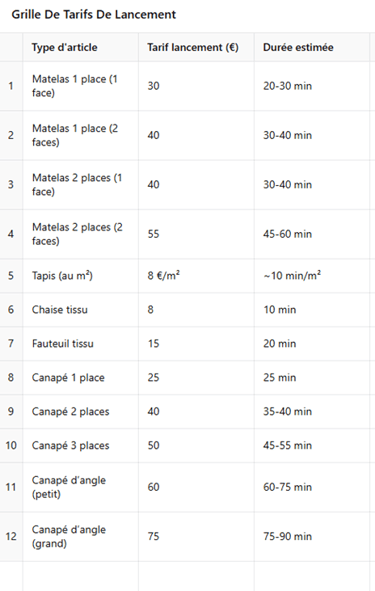Select the 'Durée estimée' column header
The width and height of the screenshot is (375, 591).
(x=312, y=47)
